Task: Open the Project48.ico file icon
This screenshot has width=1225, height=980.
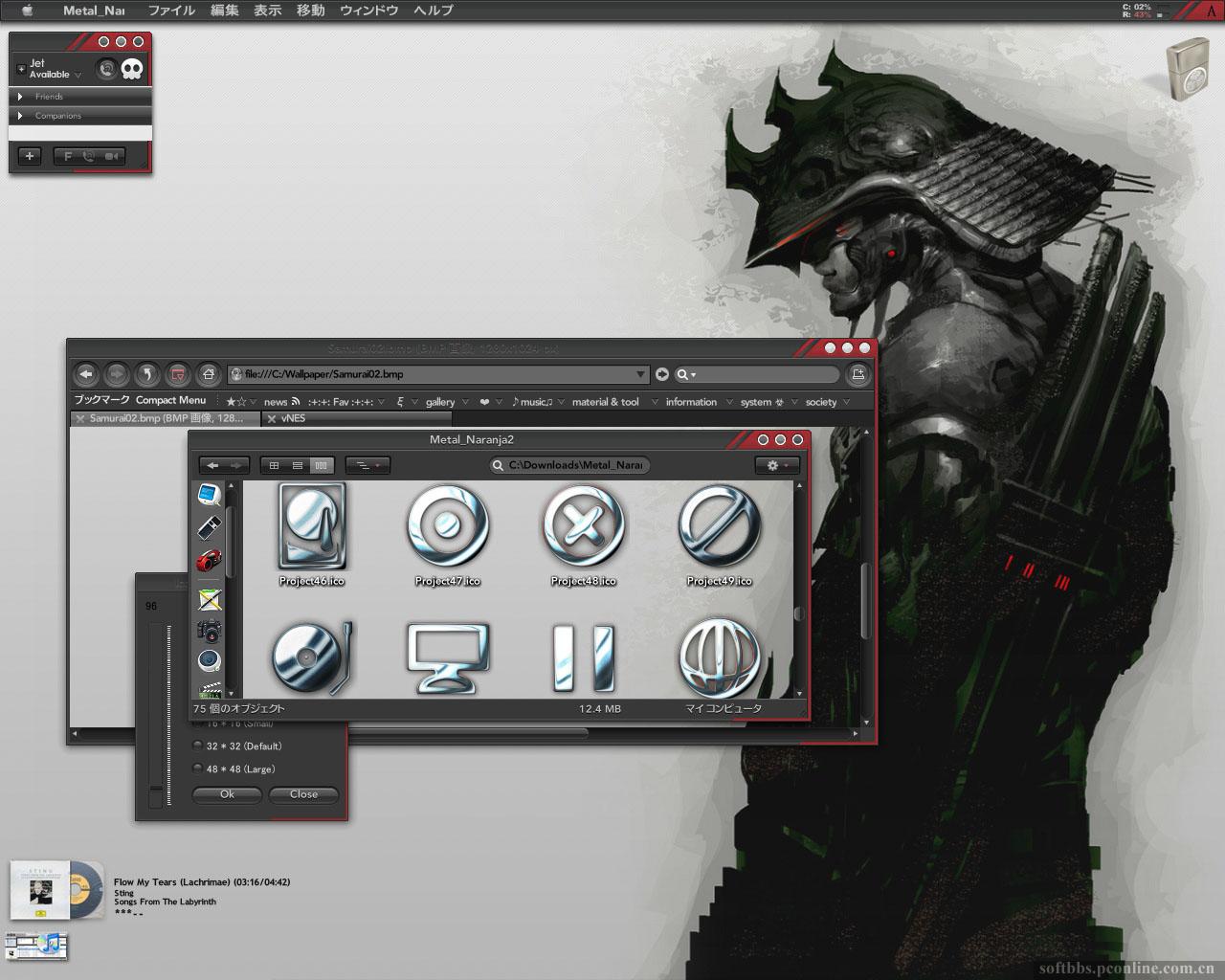Action: [x=583, y=525]
